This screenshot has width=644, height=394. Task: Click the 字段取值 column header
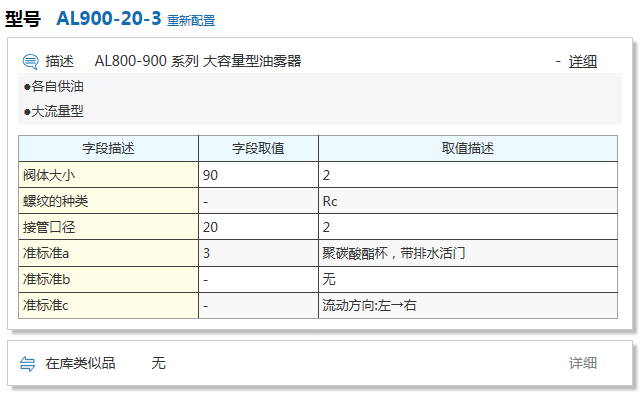(258, 148)
